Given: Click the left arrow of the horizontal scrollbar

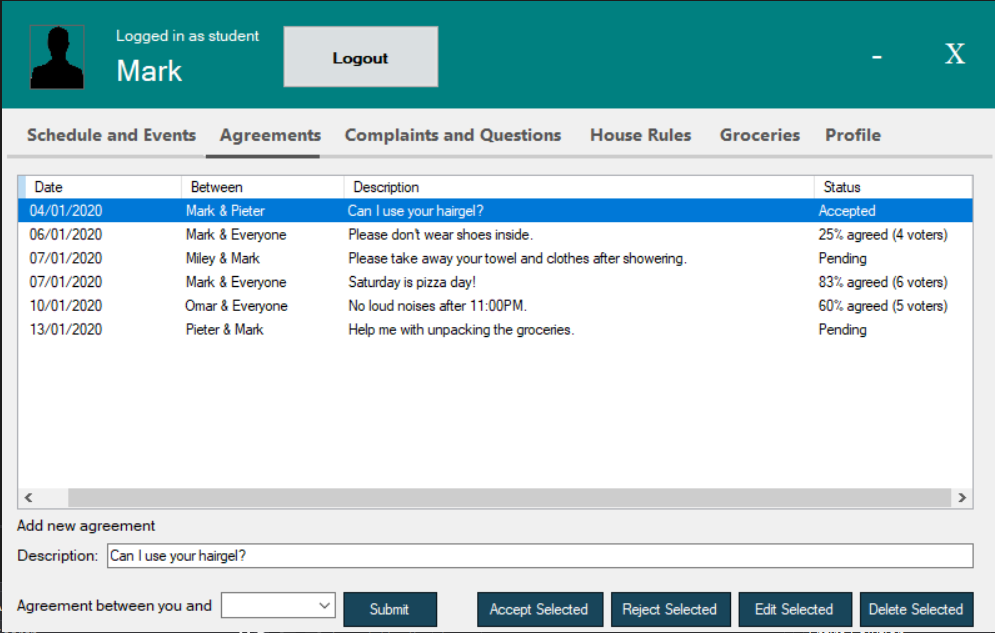Looking at the screenshot, I should [29, 498].
